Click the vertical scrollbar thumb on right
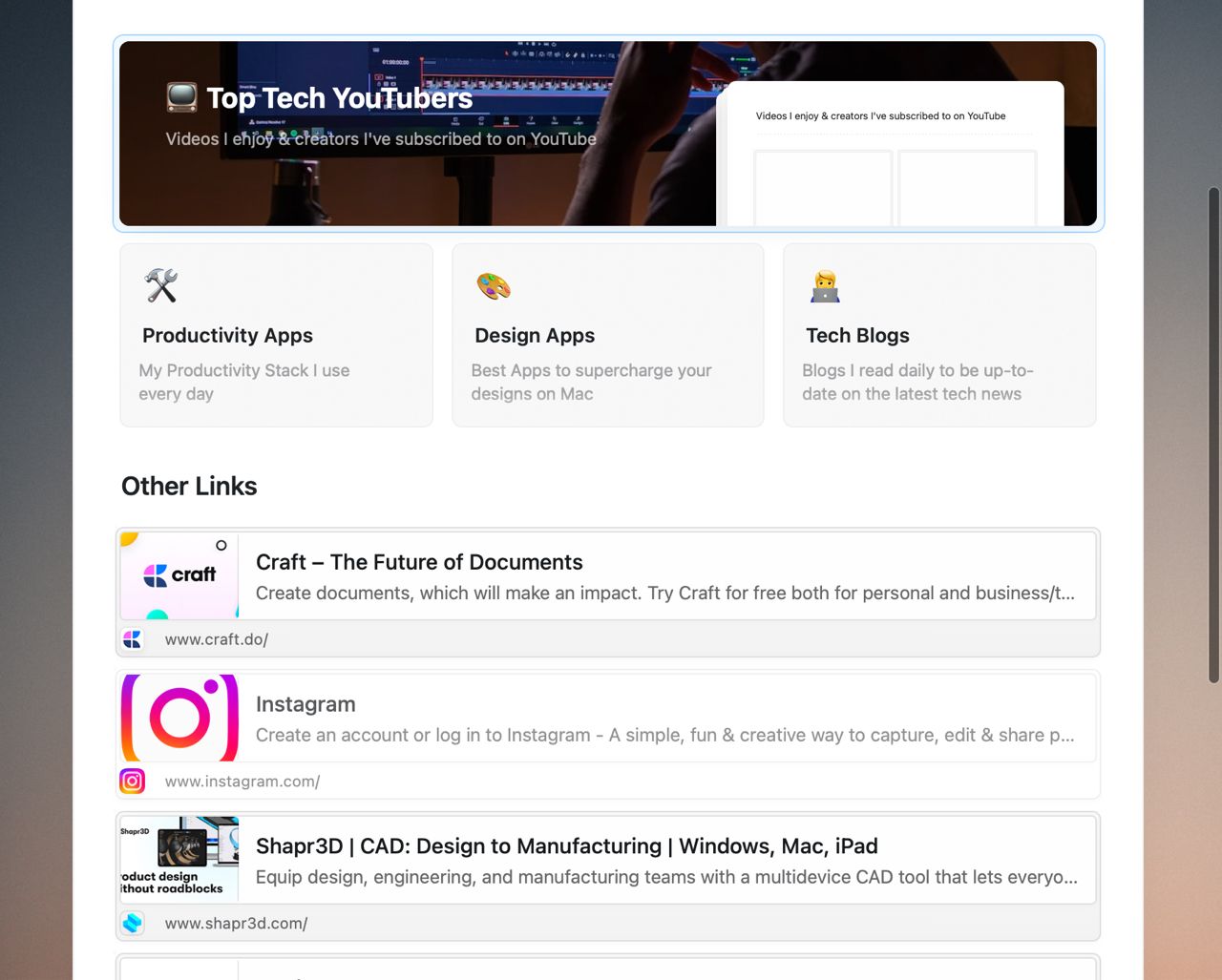 [x=1213, y=435]
